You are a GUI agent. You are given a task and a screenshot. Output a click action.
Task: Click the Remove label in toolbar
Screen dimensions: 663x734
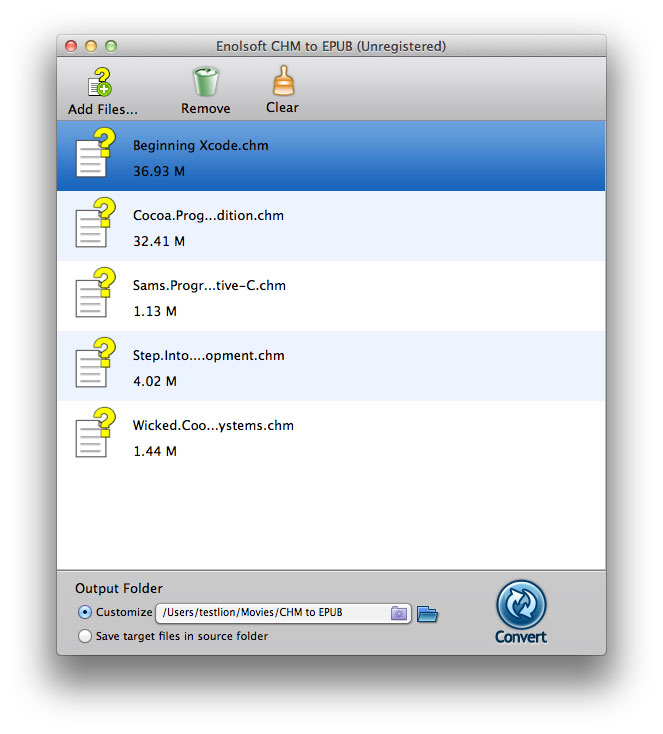(x=206, y=109)
